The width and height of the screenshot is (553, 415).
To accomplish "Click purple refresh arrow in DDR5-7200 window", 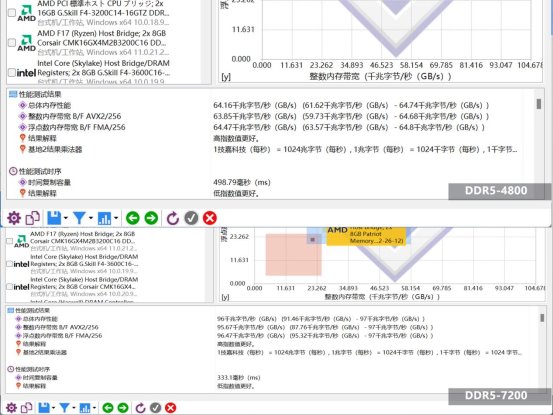I will (140, 408).
